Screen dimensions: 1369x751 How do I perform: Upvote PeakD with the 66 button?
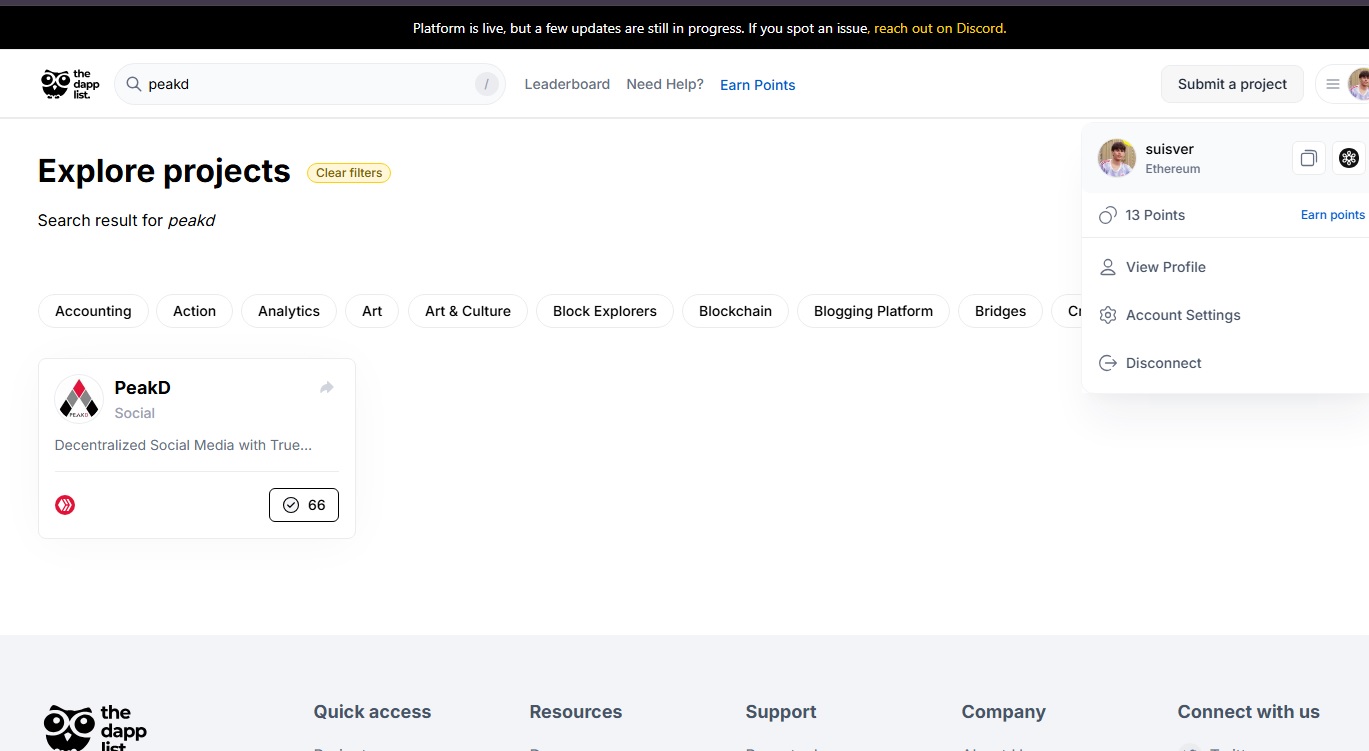(304, 505)
